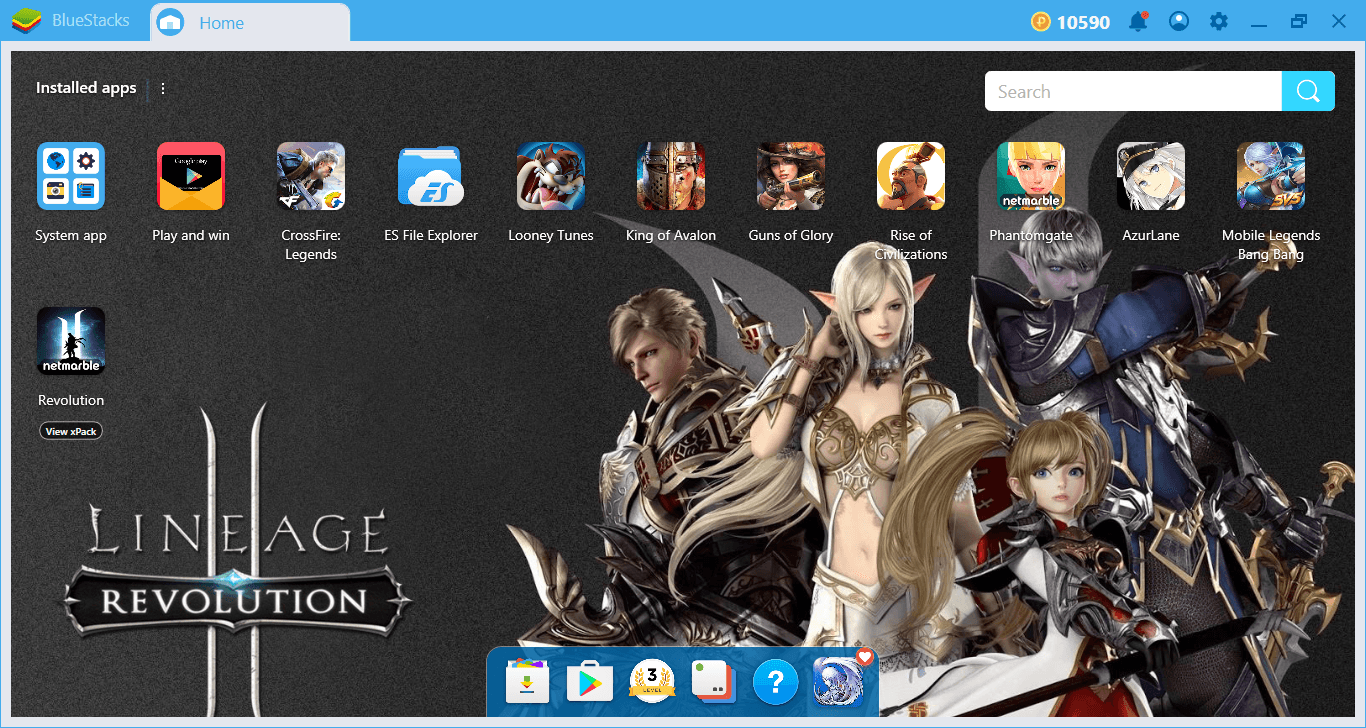The width and height of the screenshot is (1366, 728).
Task: Restore down the BlueStacks window
Action: click(1299, 21)
